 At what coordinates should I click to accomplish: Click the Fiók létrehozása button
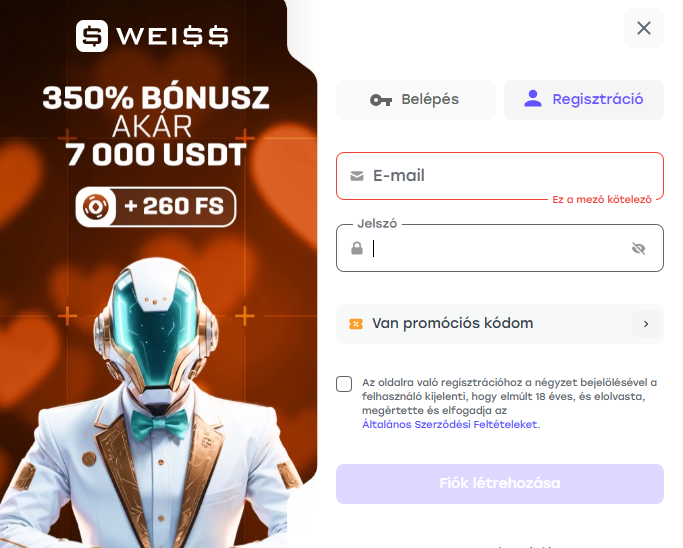click(x=500, y=484)
